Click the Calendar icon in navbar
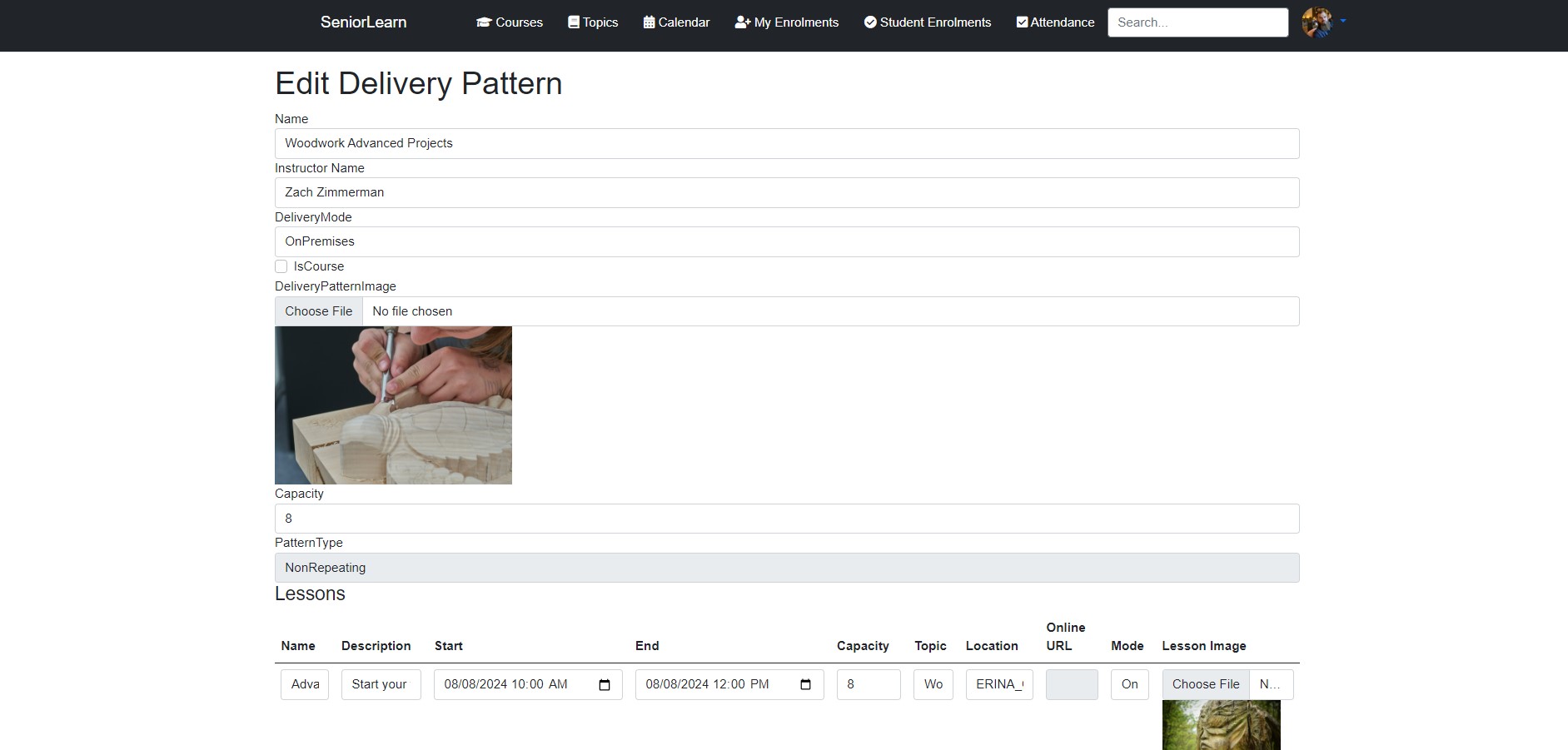 click(649, 22)
